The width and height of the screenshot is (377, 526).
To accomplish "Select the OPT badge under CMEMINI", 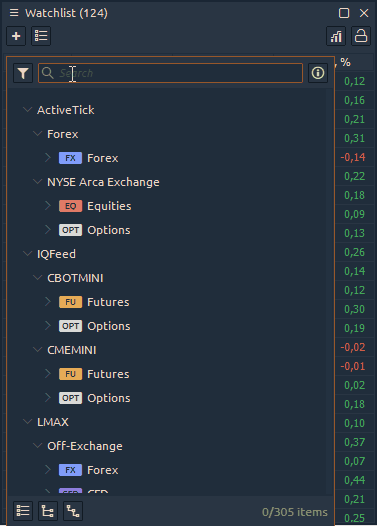I will [70, 398].
